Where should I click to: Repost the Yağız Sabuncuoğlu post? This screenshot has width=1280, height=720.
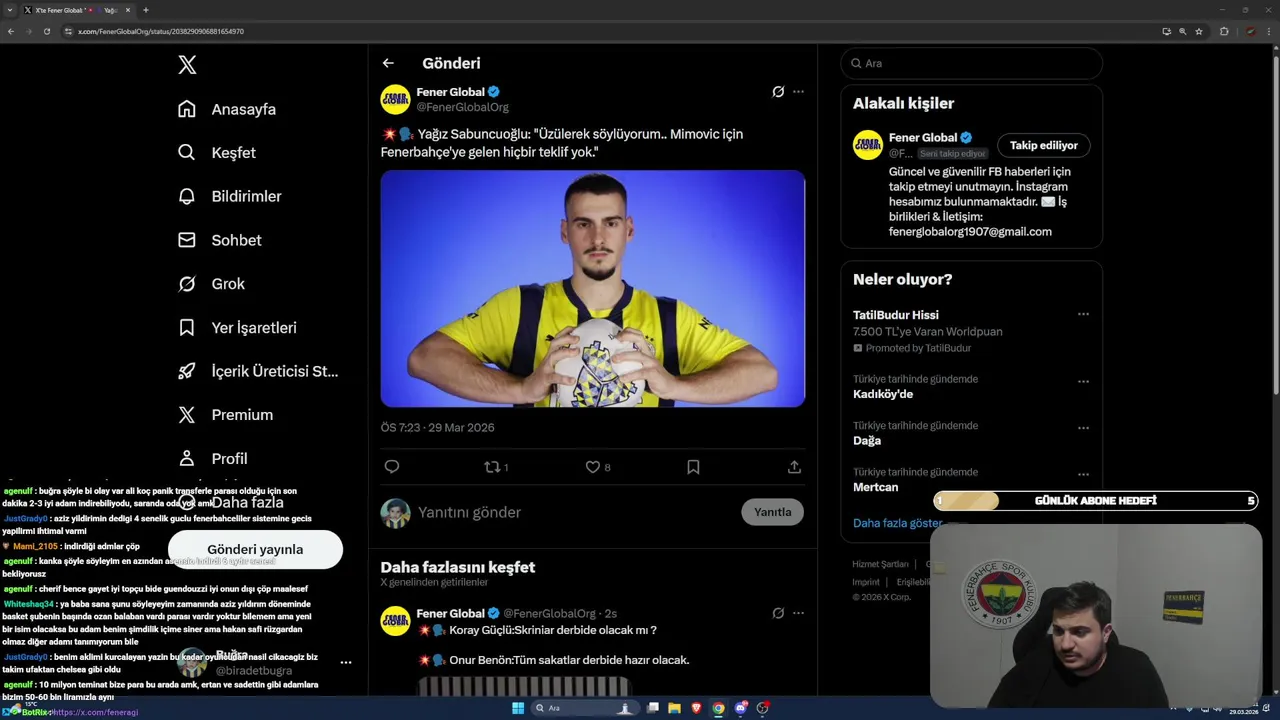pyautogui.click(x=492, y=467)
